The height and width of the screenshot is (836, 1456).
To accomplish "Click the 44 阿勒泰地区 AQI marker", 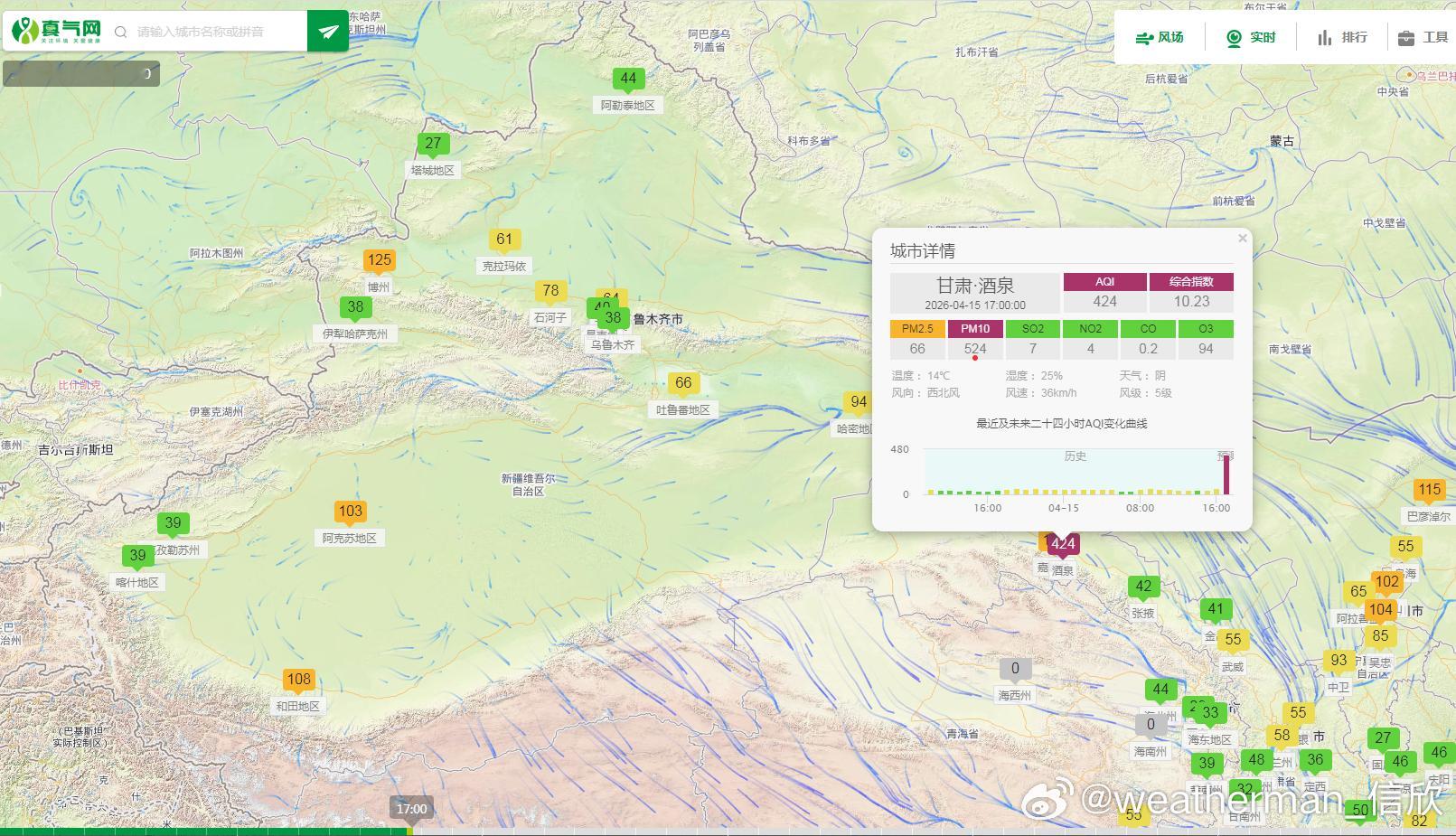I will (628, 80).
